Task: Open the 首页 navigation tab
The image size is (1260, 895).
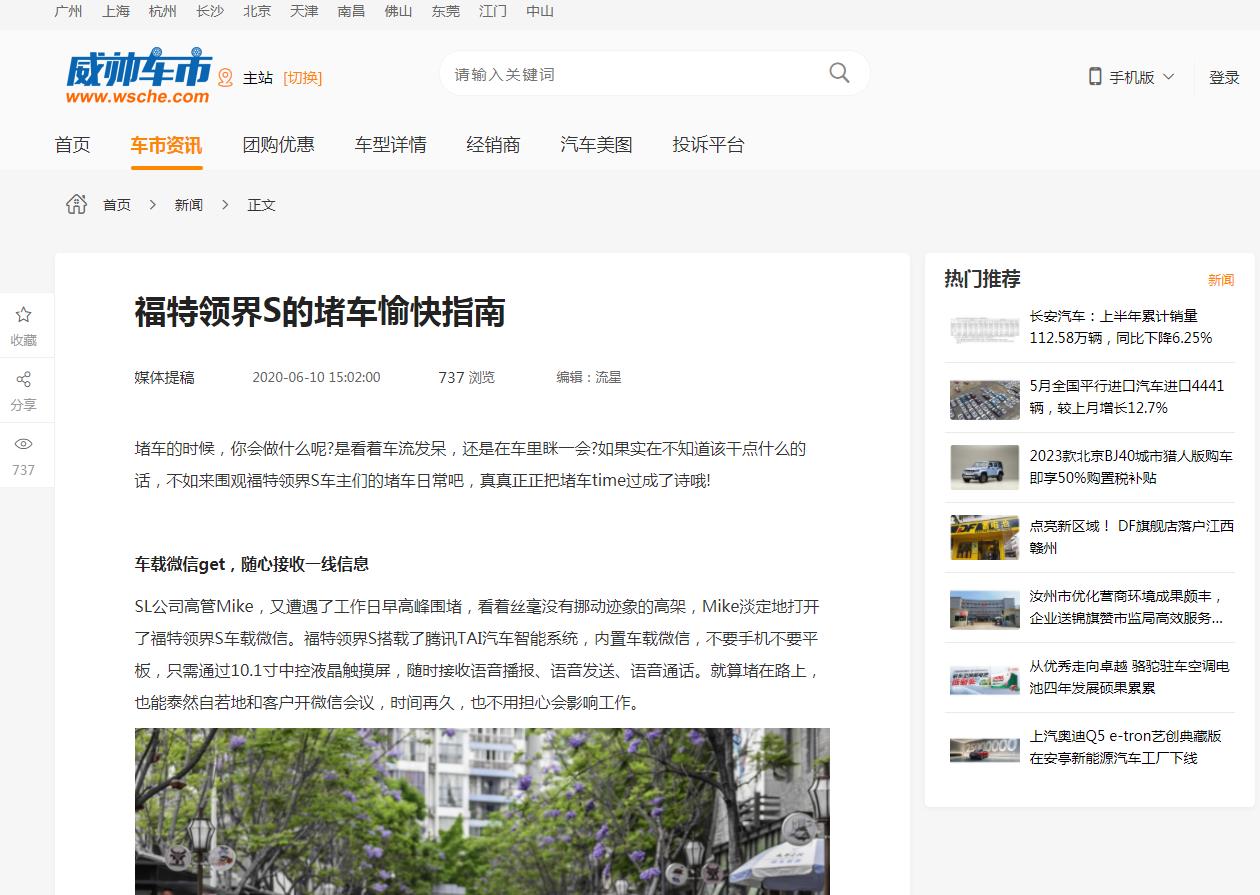Action: [x=72, y=145]
